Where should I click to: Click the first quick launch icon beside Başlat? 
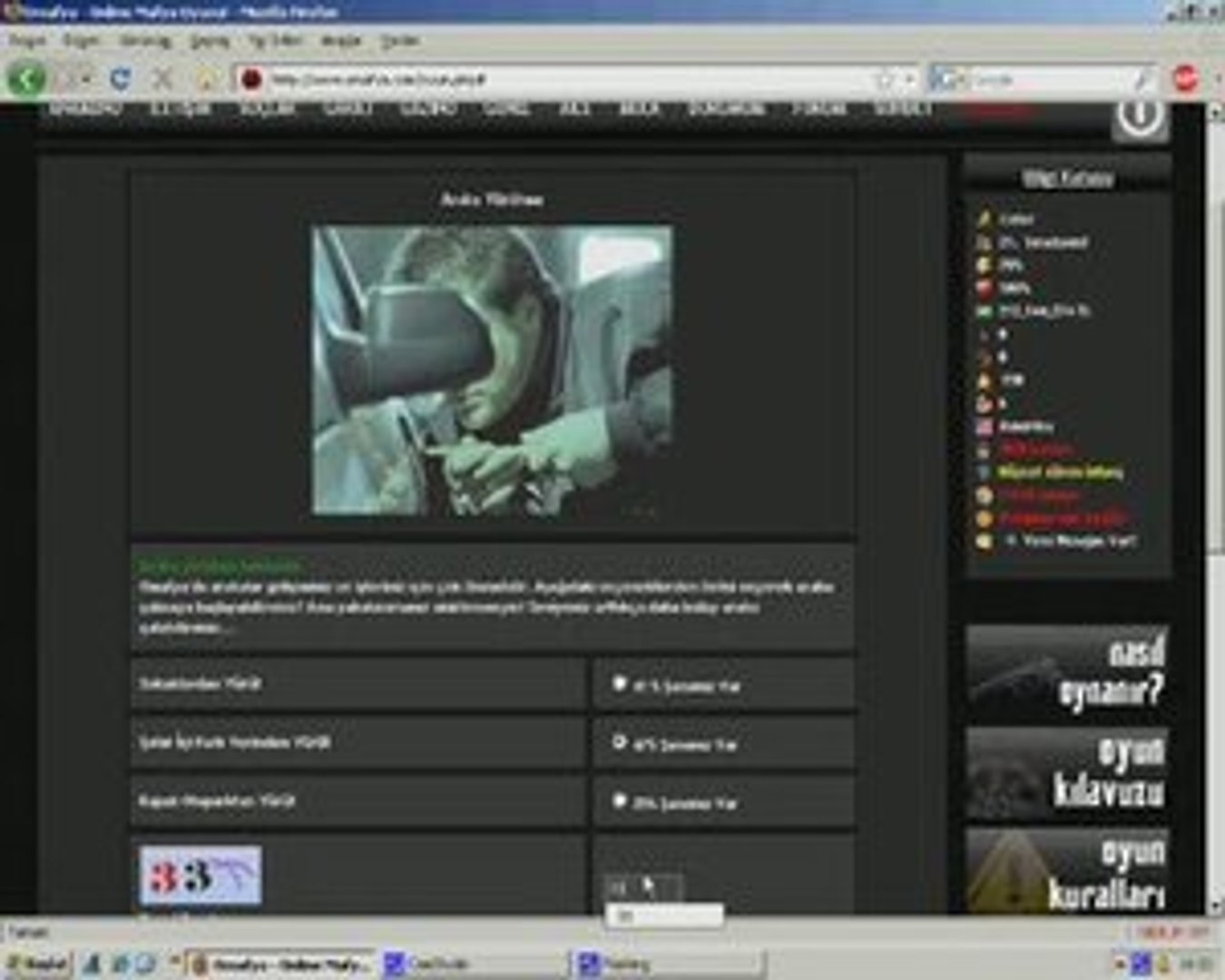pyautogui.click(x=92, y=965)
